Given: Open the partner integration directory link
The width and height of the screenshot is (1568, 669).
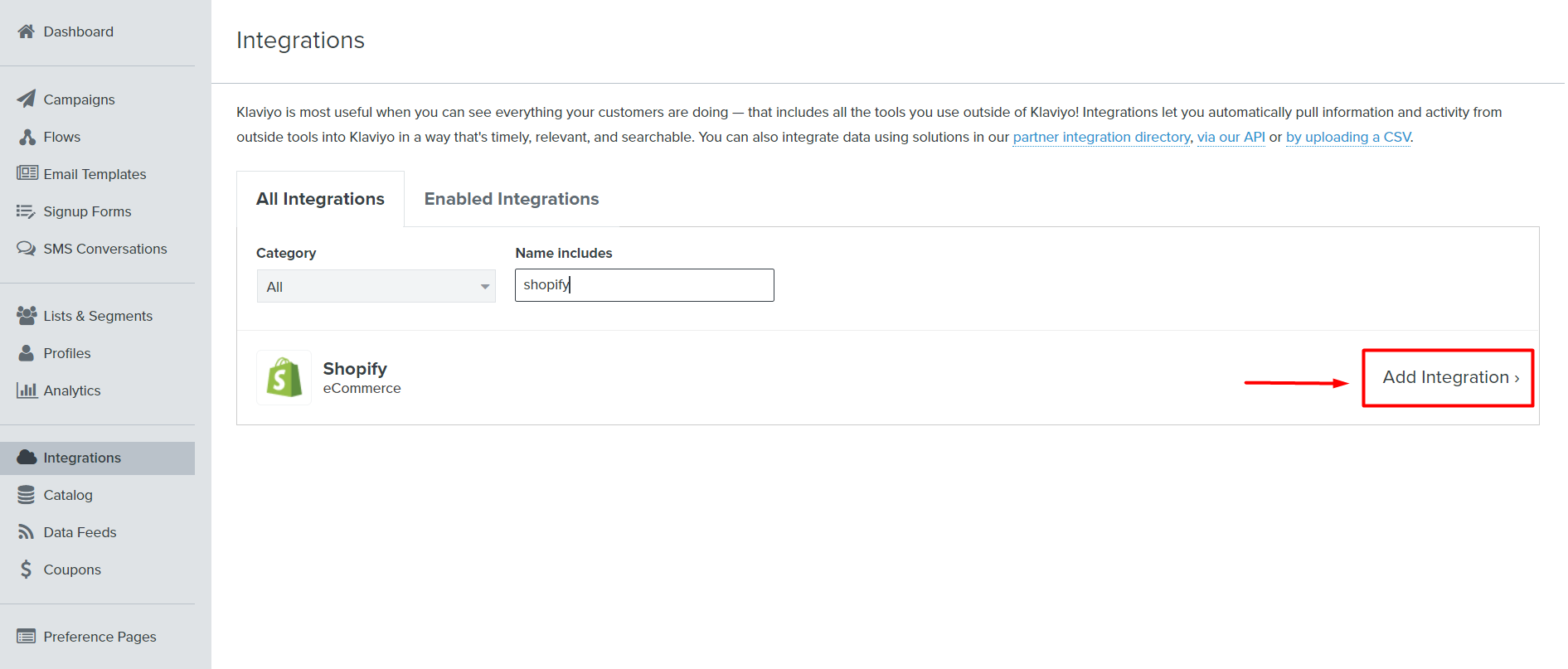Looking at the screenshot, I should click(1100, 137).
